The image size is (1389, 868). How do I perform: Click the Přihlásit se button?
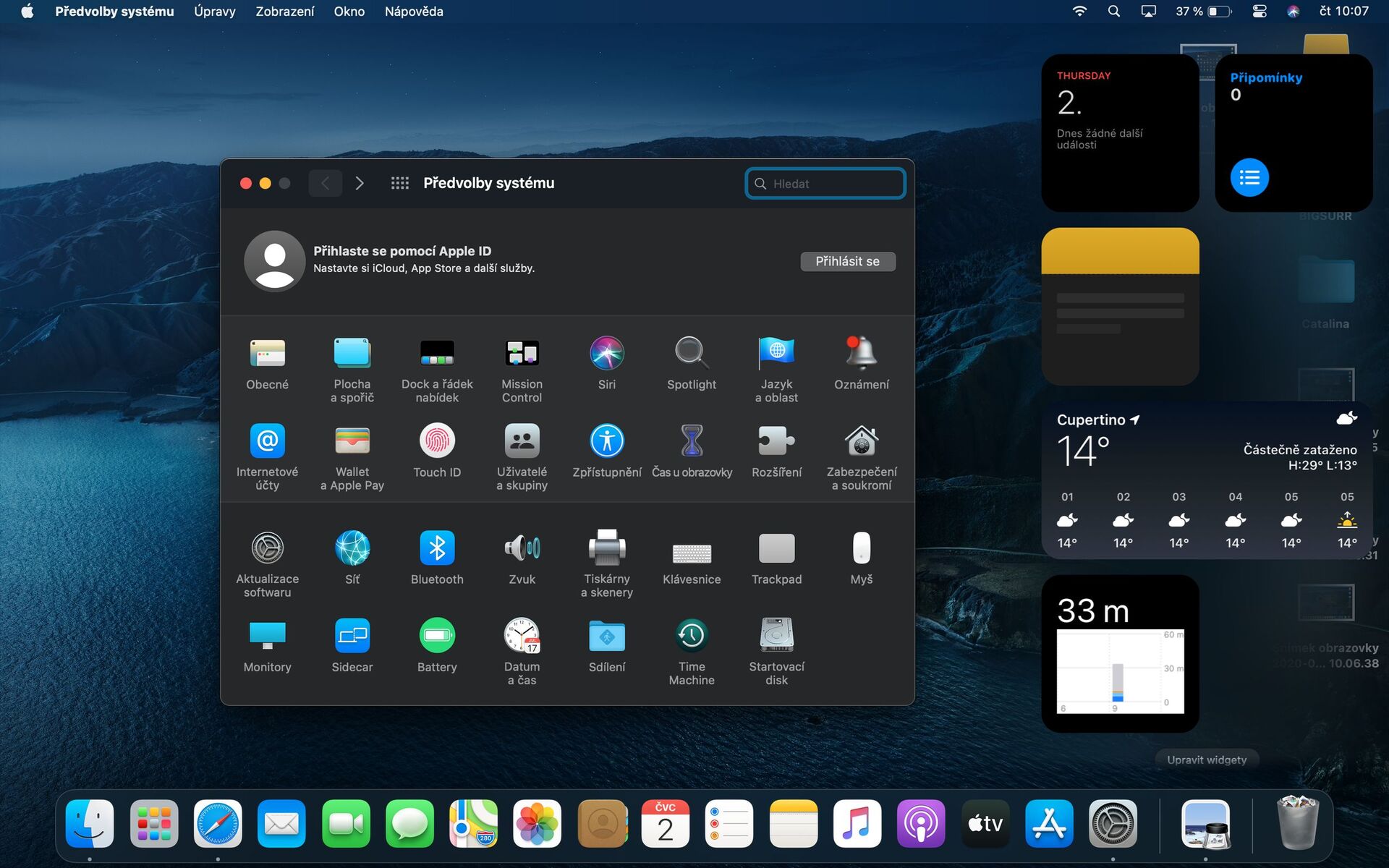(847, 261)
